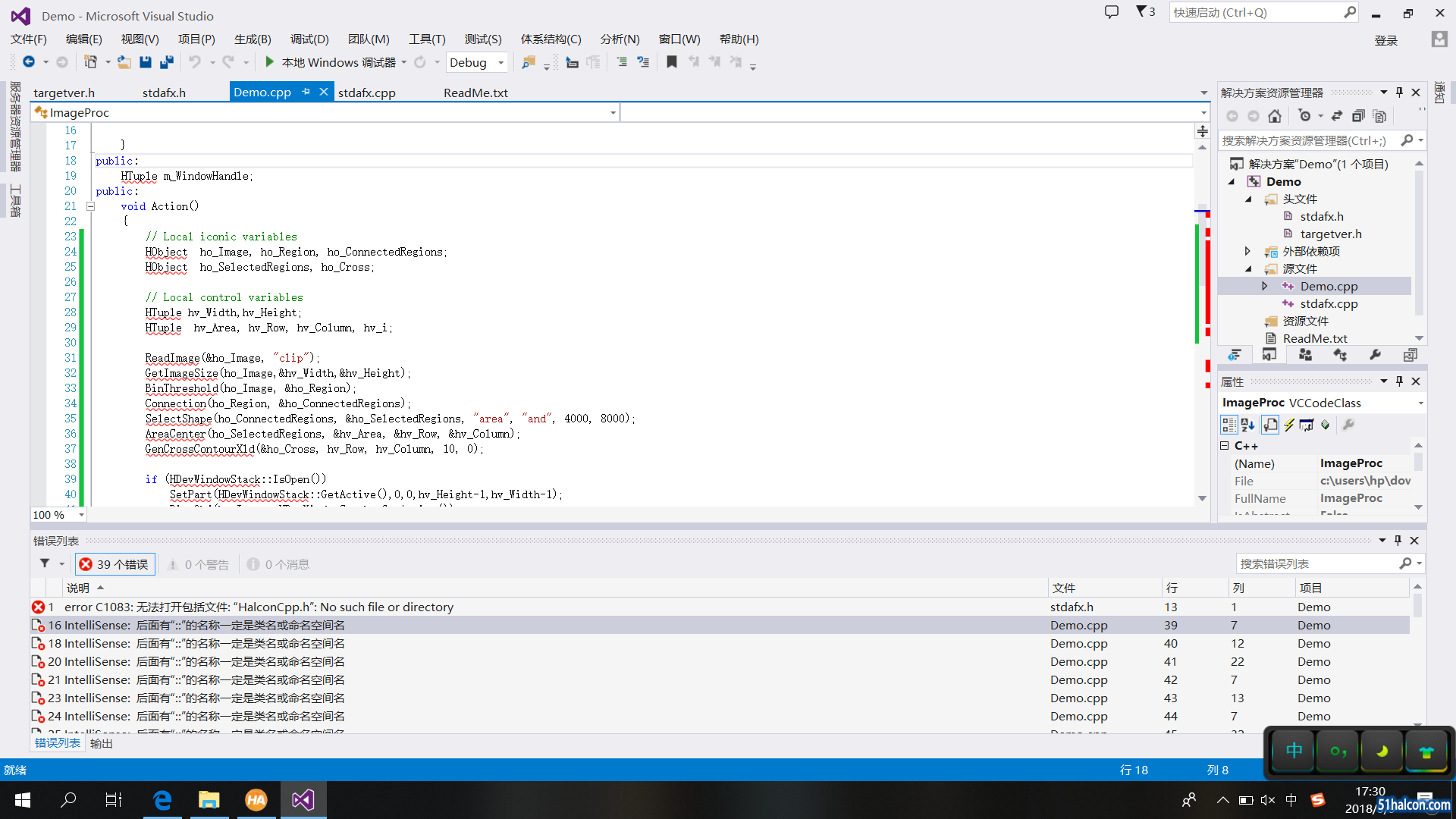The width and height of the screenshot is (1456, 819).
Task: Click the Open File folder icon
Action: [x=124, y=62]
